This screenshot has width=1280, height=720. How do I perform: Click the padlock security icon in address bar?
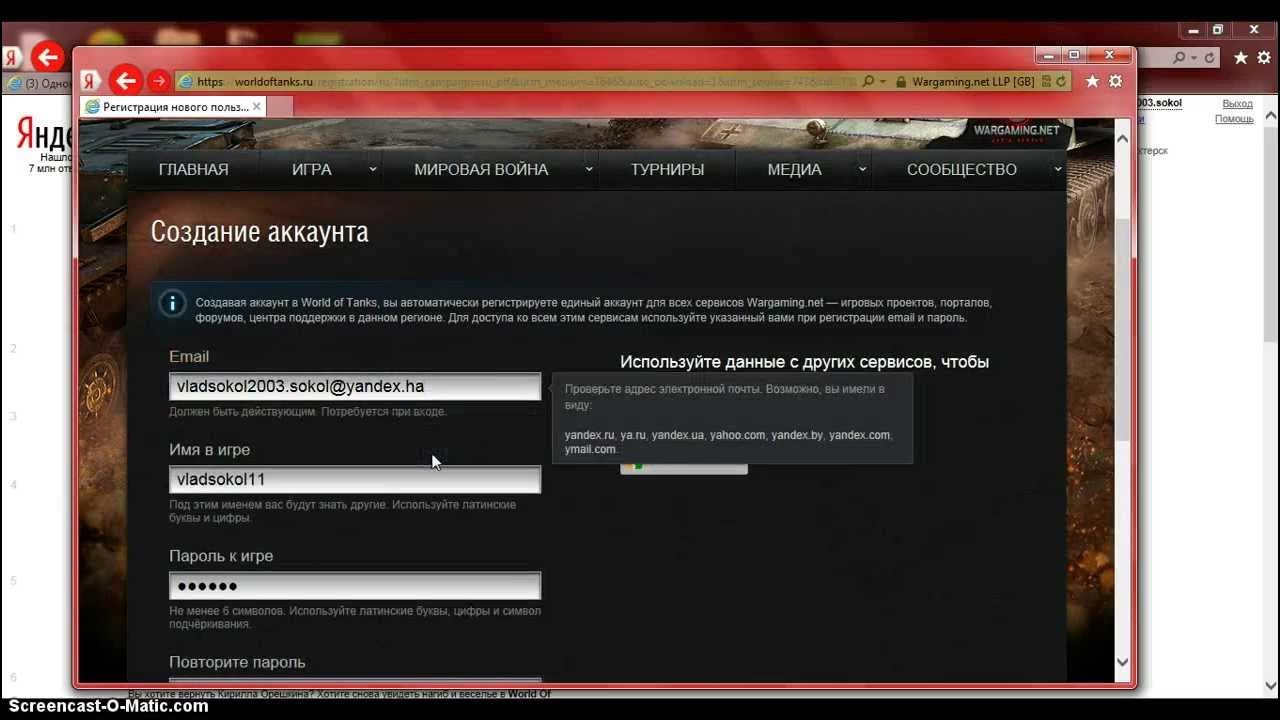901,82
